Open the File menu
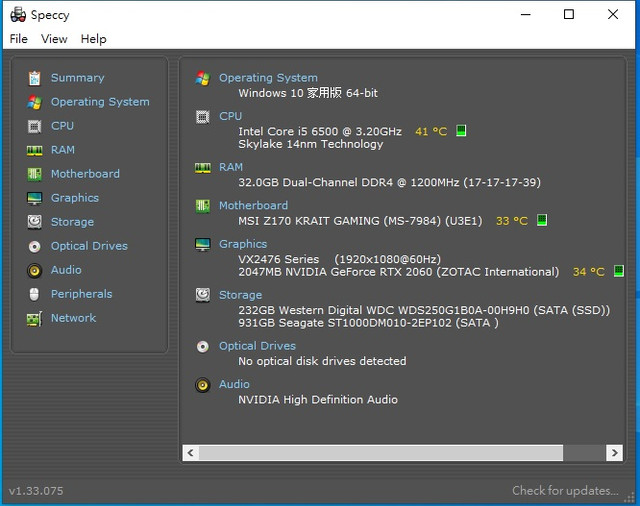The height and width of the screenshot is (506, 640). pos(19,39)
